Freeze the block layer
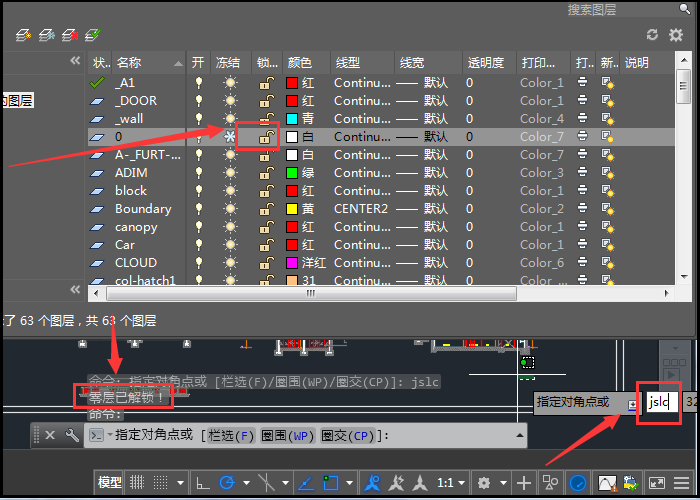 [230, 191]
